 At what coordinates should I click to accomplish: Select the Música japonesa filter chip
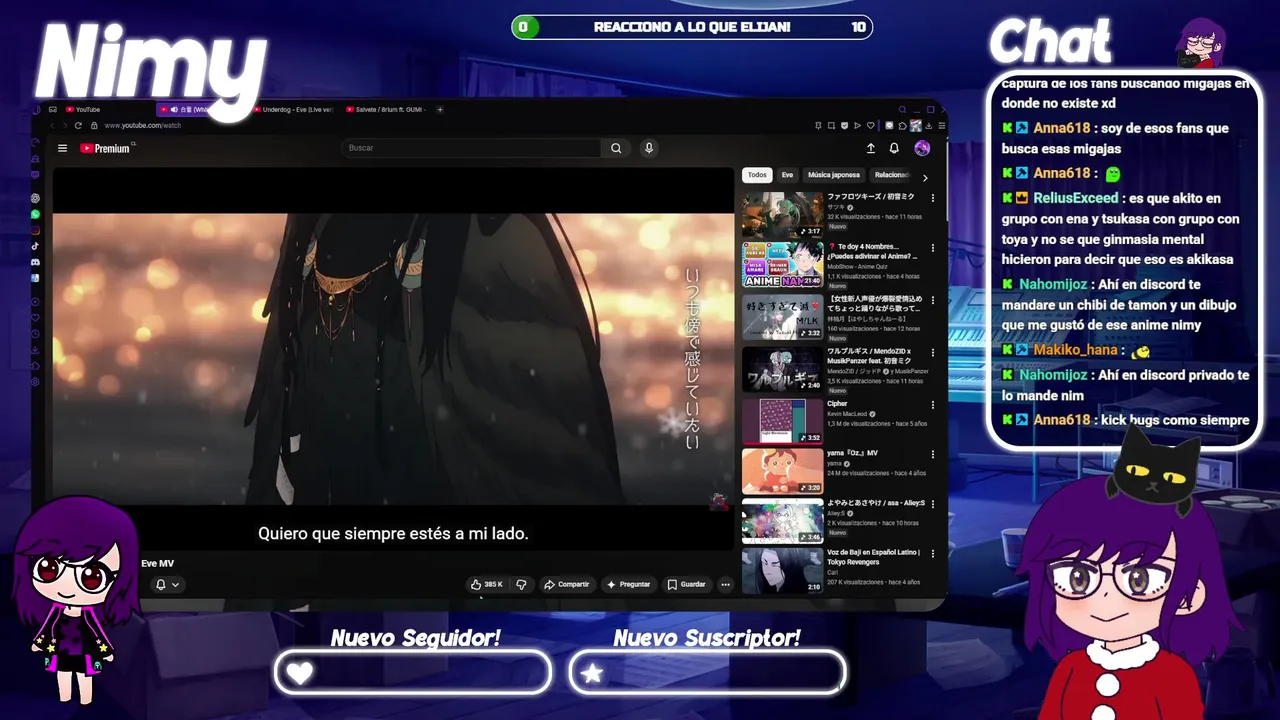pos(834,175)
